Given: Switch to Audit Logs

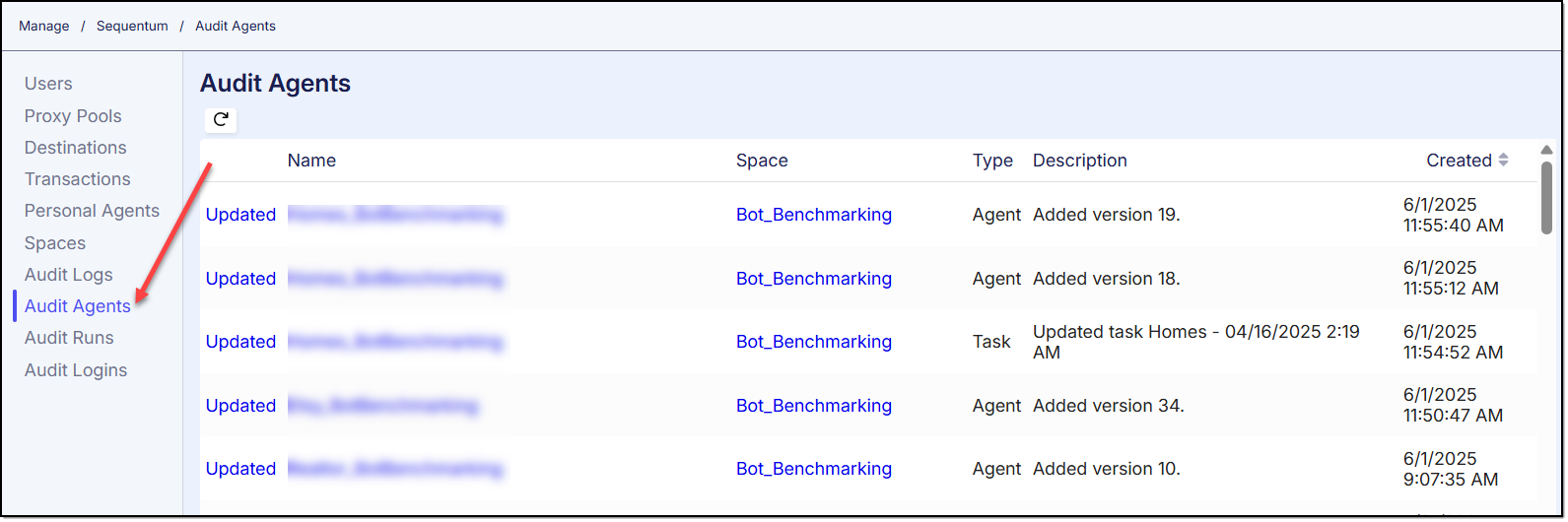Looking at the screenshot, I should [68, 275].
